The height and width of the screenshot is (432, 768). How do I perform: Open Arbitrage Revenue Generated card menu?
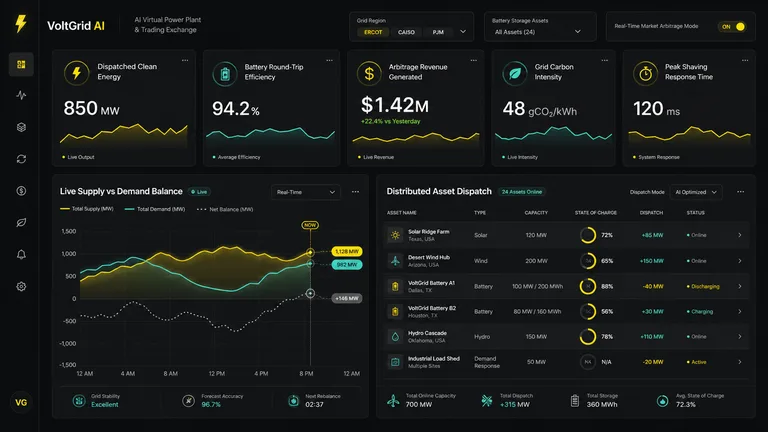[473, 60]
